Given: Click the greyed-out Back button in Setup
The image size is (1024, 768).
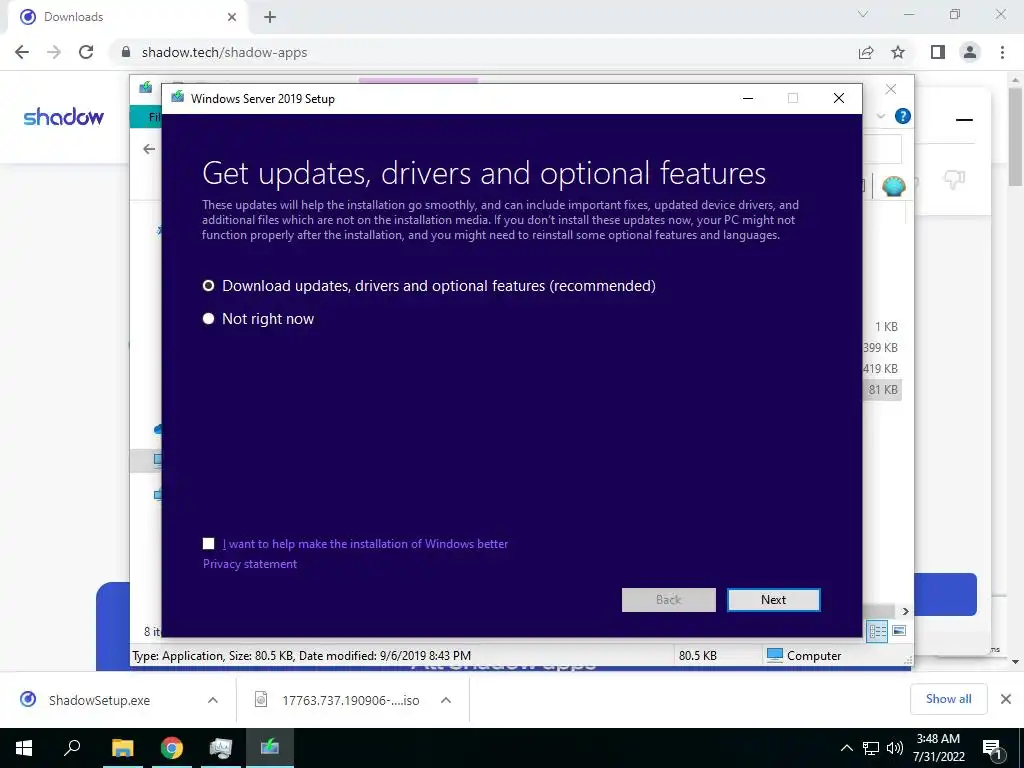Looking at the screenshot, I should click(668, 600).
